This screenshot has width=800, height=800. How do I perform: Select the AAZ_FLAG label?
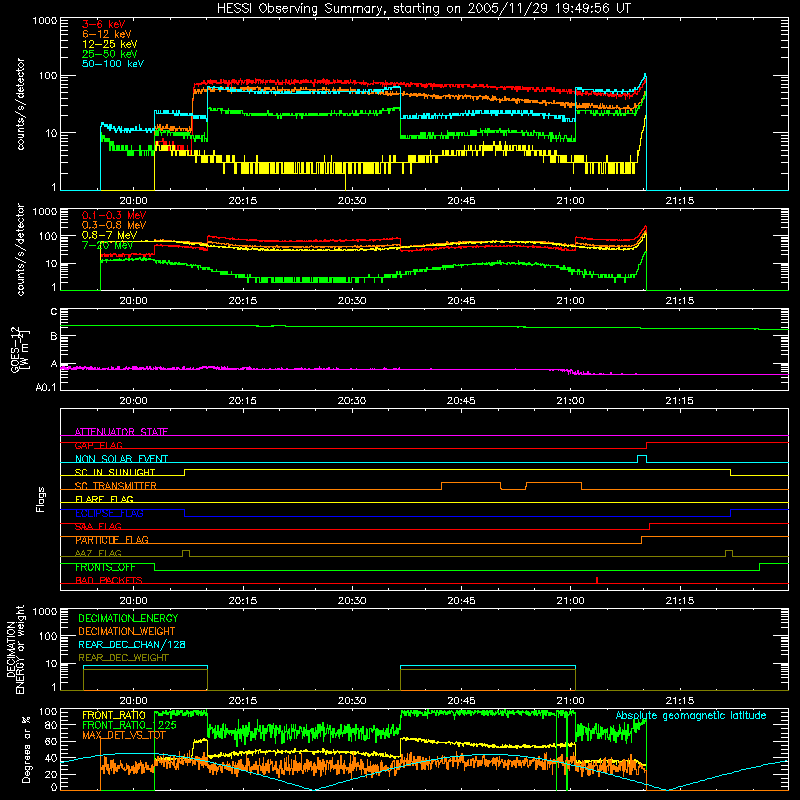98,554
